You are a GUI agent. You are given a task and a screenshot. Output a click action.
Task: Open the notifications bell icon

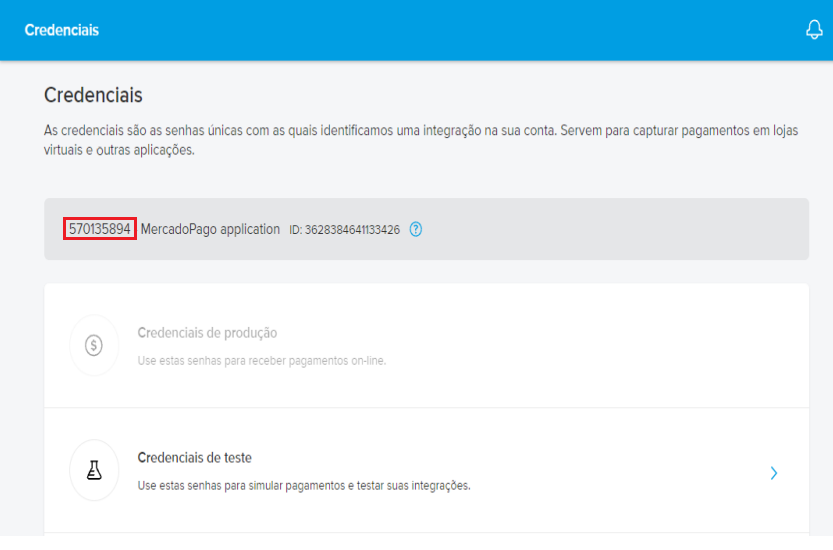pos(814,30)
